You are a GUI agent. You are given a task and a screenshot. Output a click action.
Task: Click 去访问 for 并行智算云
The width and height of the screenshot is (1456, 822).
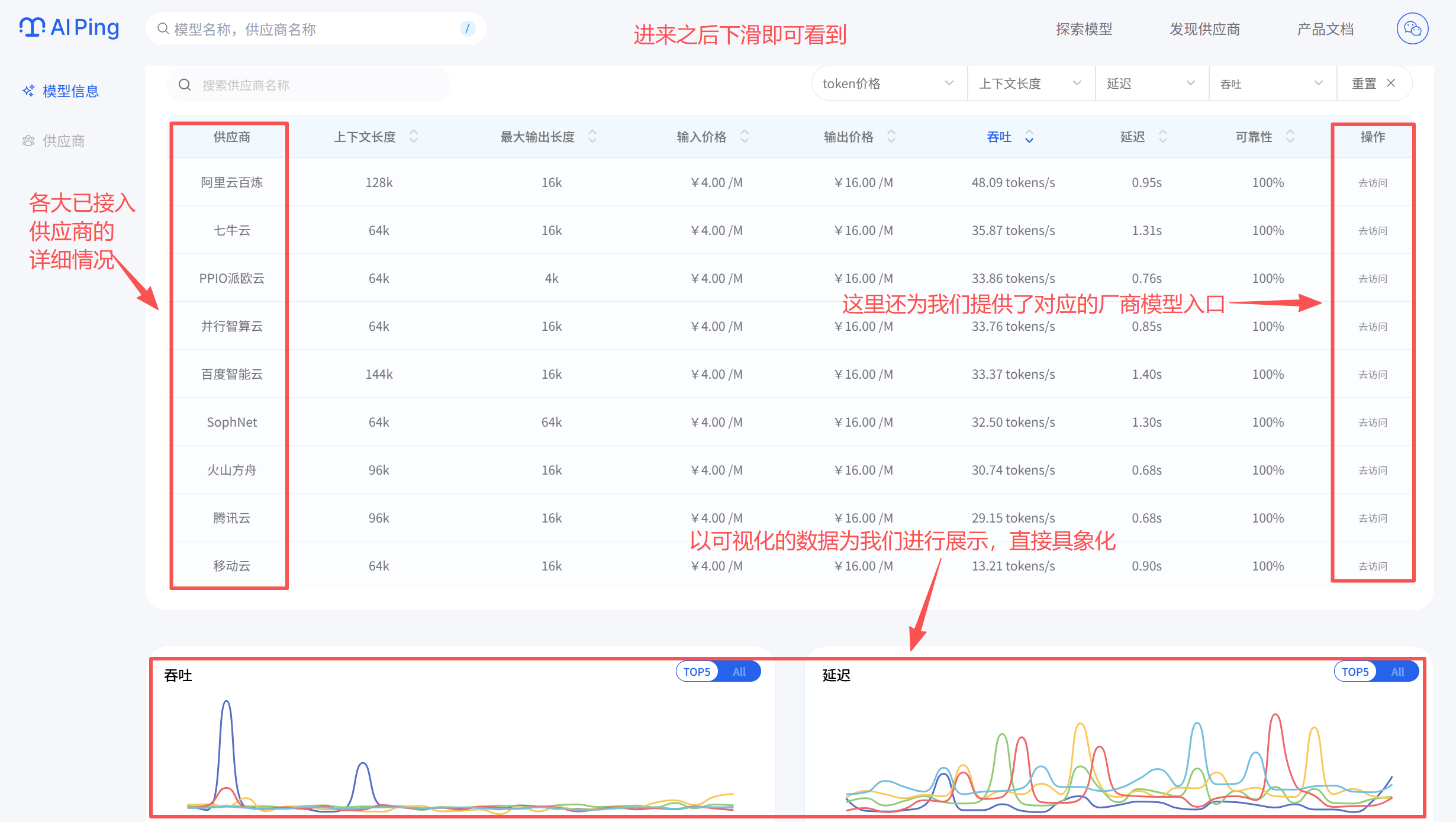coord(1373,326)
